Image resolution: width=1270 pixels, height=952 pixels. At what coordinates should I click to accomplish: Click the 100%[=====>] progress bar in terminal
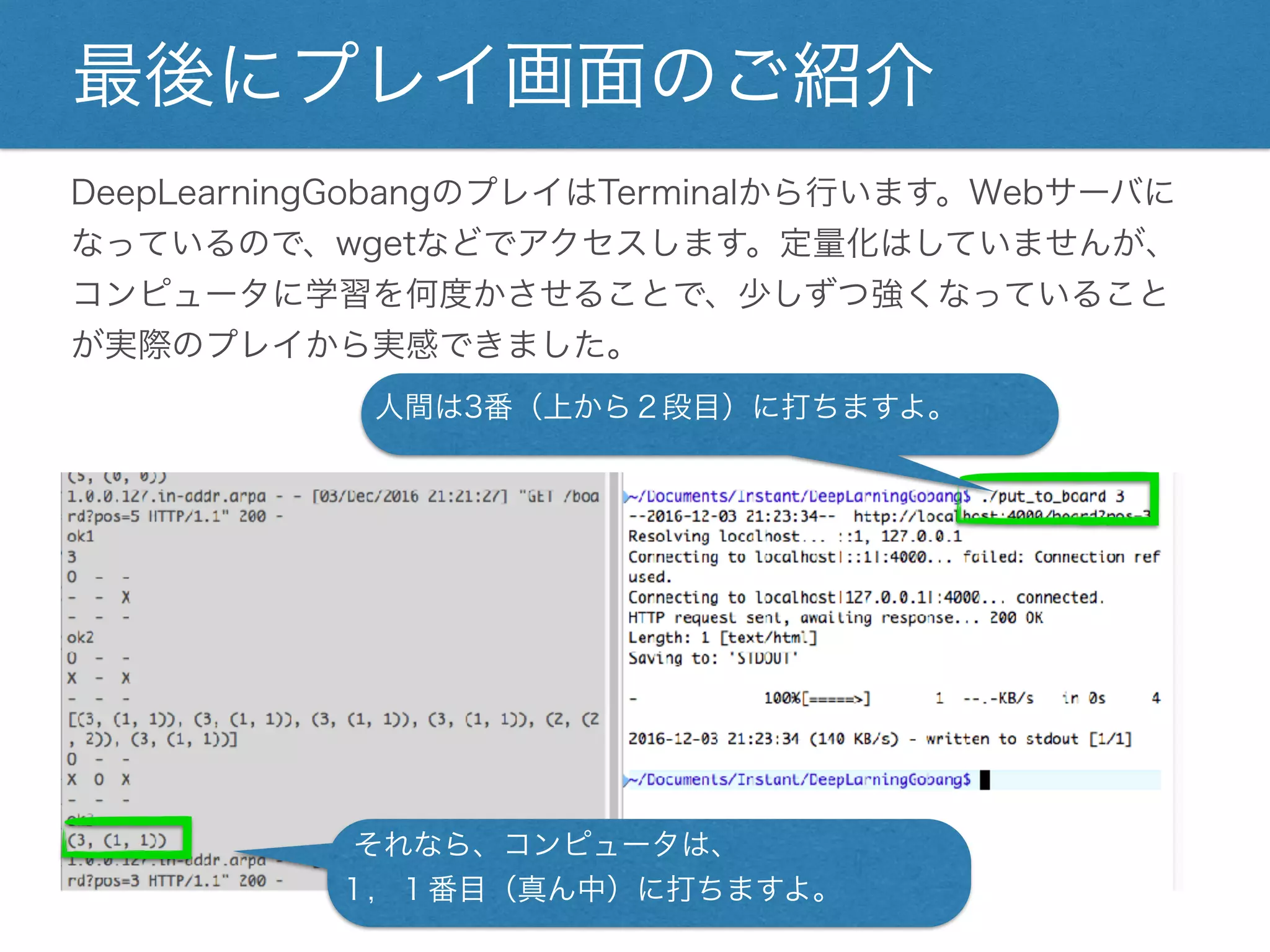[817, 698]
